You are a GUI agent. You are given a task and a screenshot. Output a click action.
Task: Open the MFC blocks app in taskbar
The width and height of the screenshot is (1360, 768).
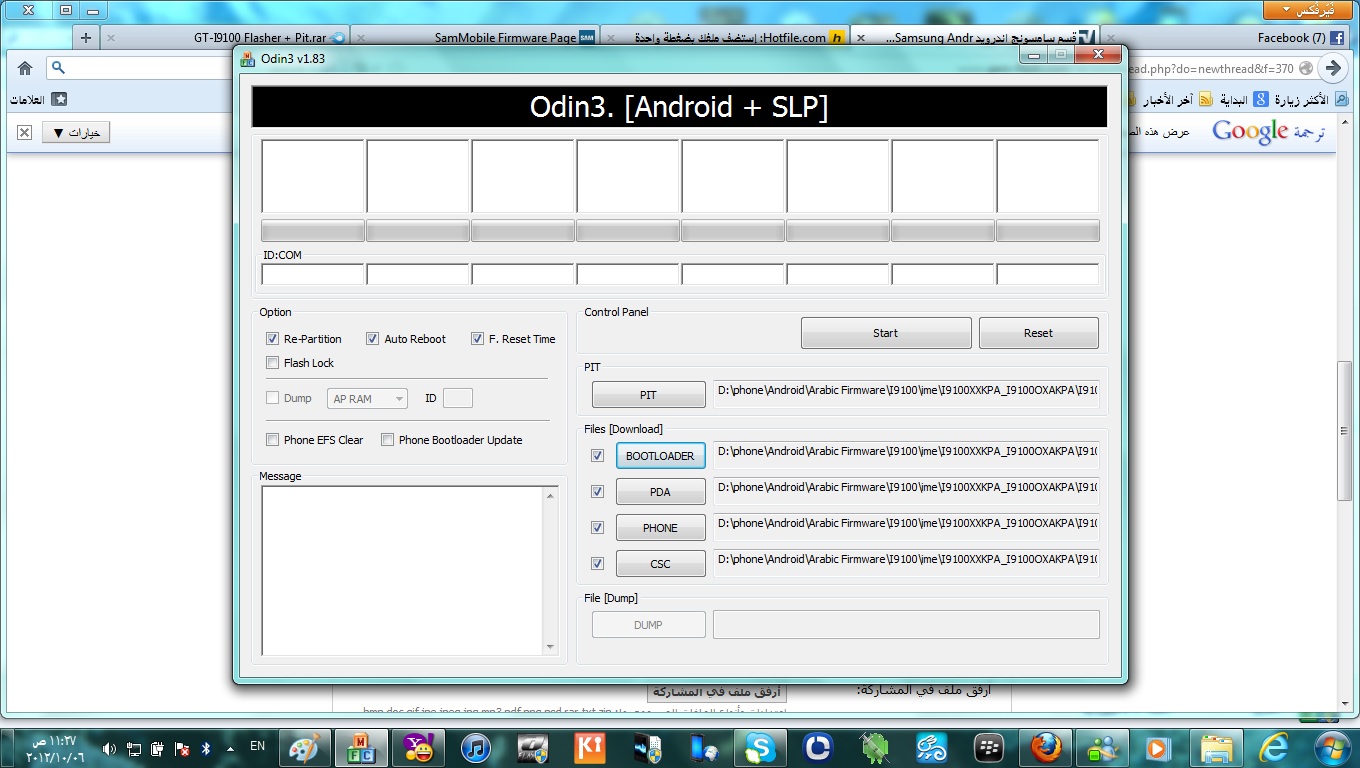[361, 747]
